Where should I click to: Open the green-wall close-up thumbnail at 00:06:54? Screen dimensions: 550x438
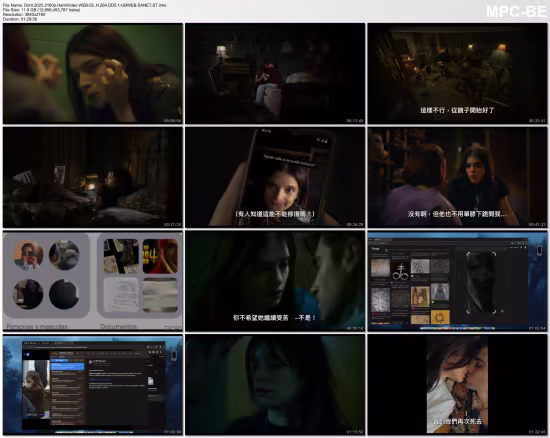coord(93,74)
